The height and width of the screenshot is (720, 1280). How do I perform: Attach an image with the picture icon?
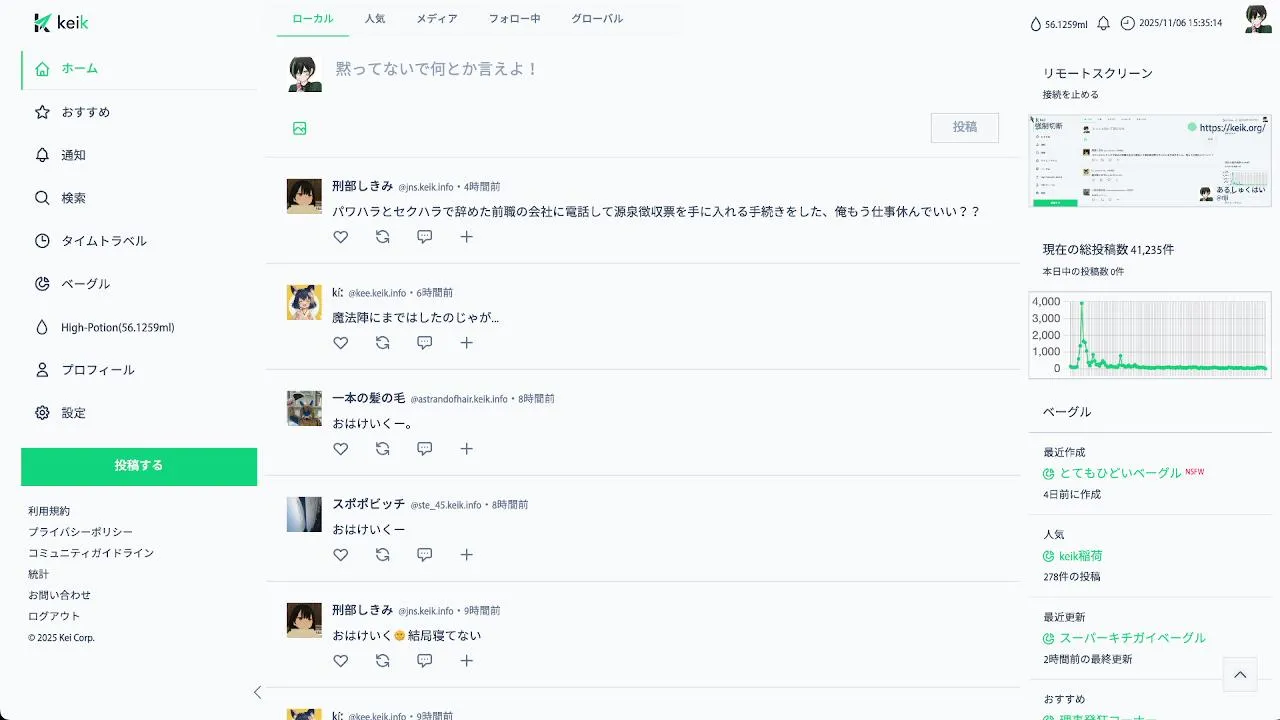click(x=300, y=128)
